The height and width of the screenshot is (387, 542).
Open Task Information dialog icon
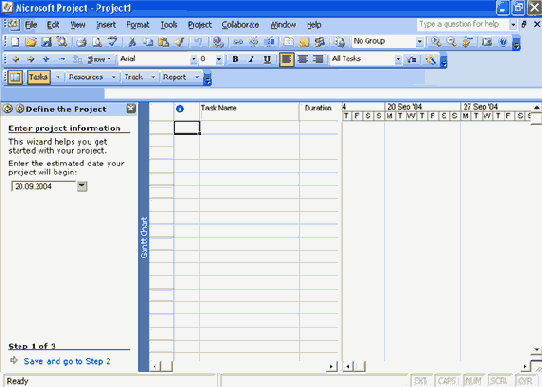click(288, 42)
